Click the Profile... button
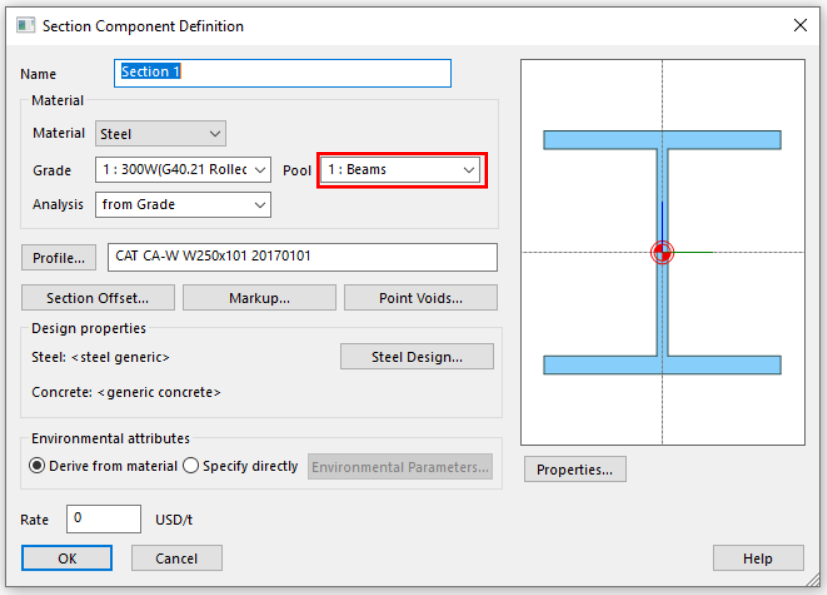The height and width of the screenshot is (595, 827). click(59, 258)
